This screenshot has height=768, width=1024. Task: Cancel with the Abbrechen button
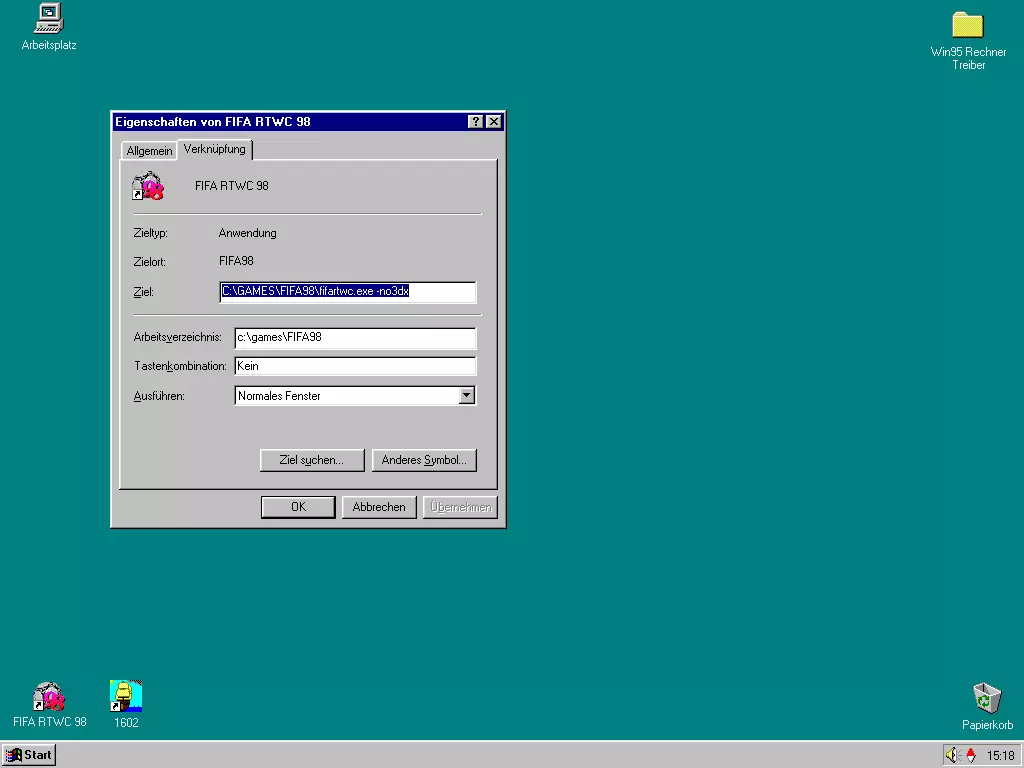coord(379,507)
